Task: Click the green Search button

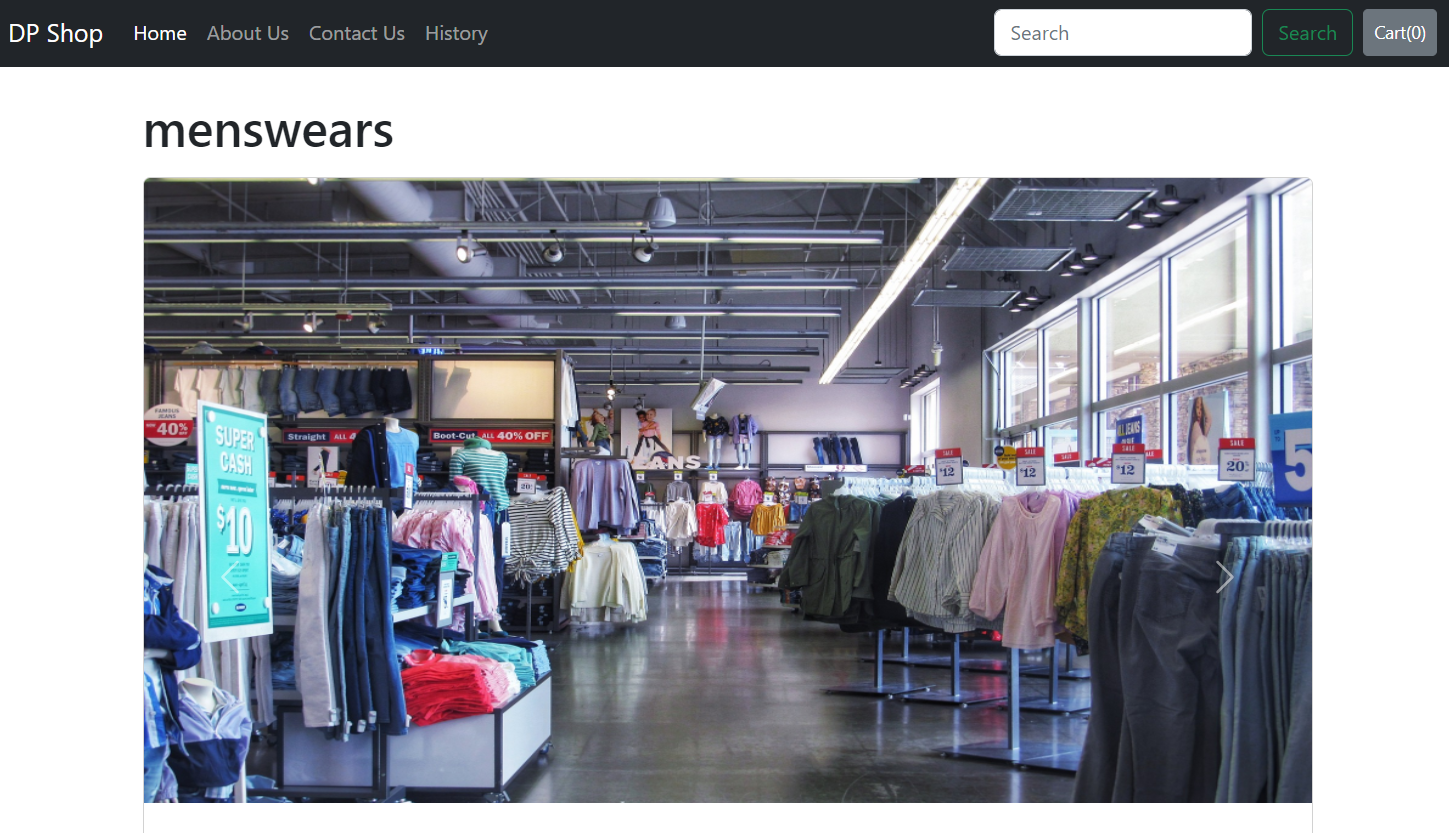Action: tap(1307, 33)
